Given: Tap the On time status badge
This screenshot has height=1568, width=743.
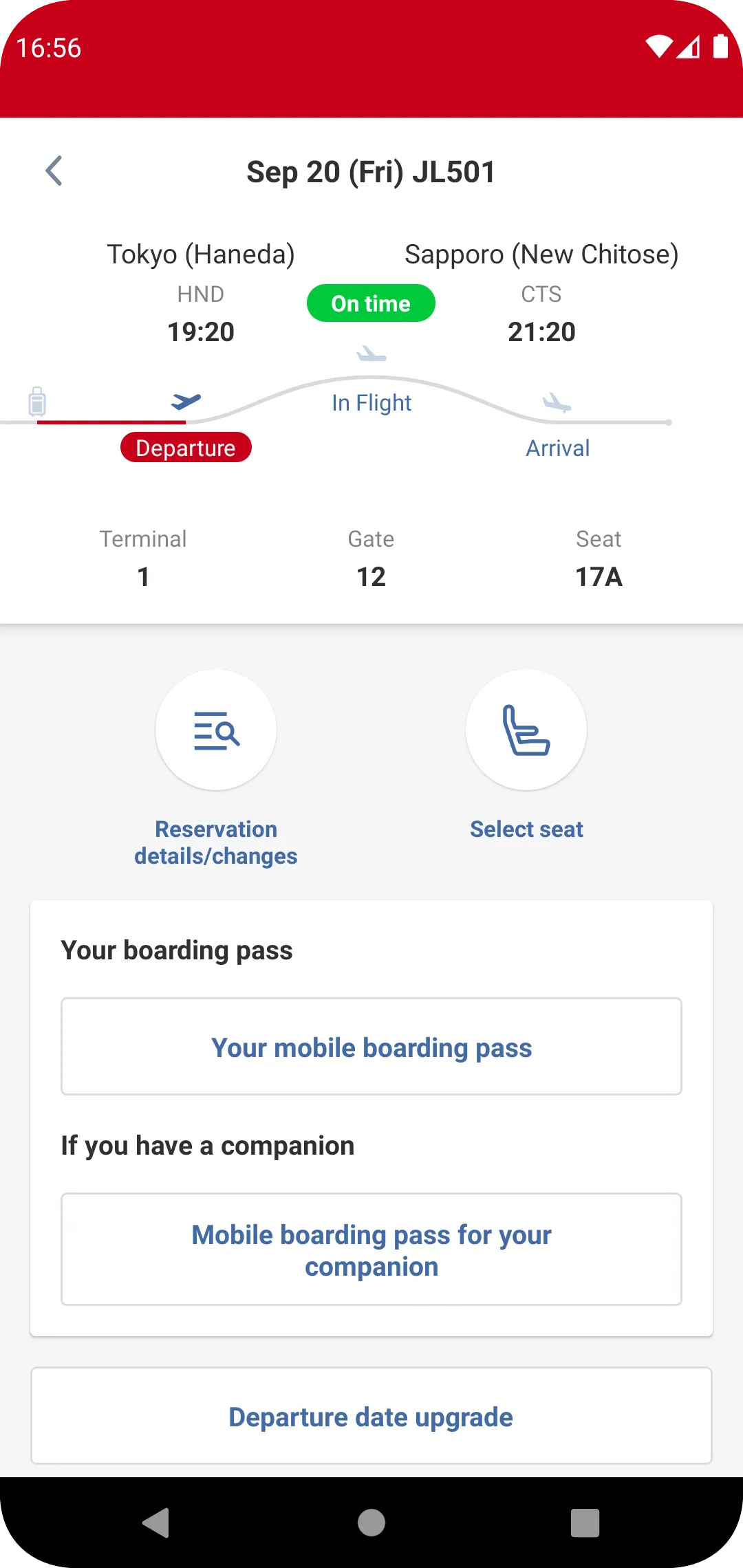Looking at the screenshot, I should click(371, 303).
